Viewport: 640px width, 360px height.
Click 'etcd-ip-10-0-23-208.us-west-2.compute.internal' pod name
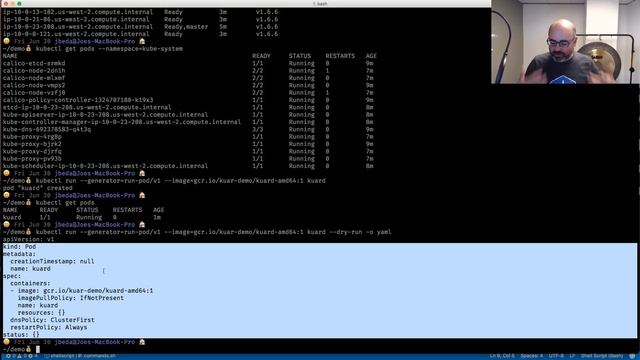click(87, 107)
